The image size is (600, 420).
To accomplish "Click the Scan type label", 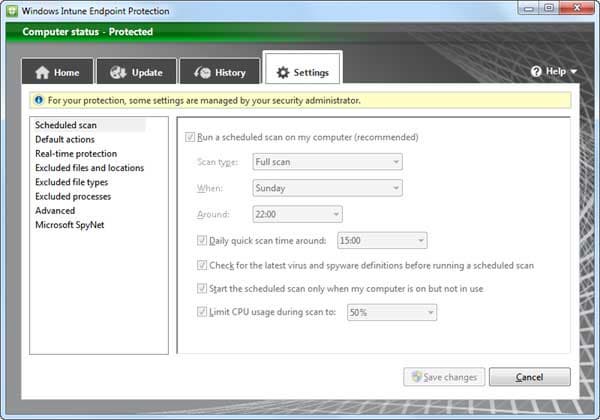I will [x=217, y=162].
